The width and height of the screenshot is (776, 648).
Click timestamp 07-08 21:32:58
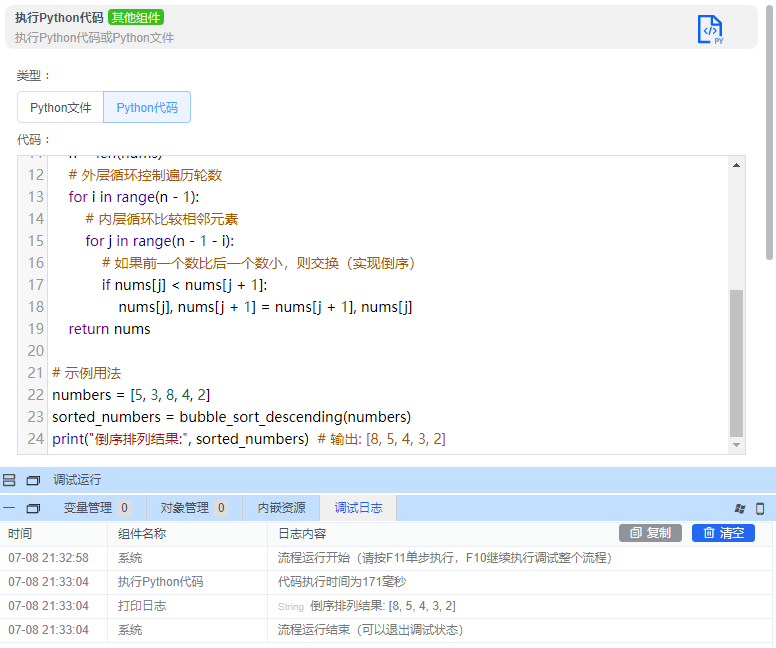(48, 558)
